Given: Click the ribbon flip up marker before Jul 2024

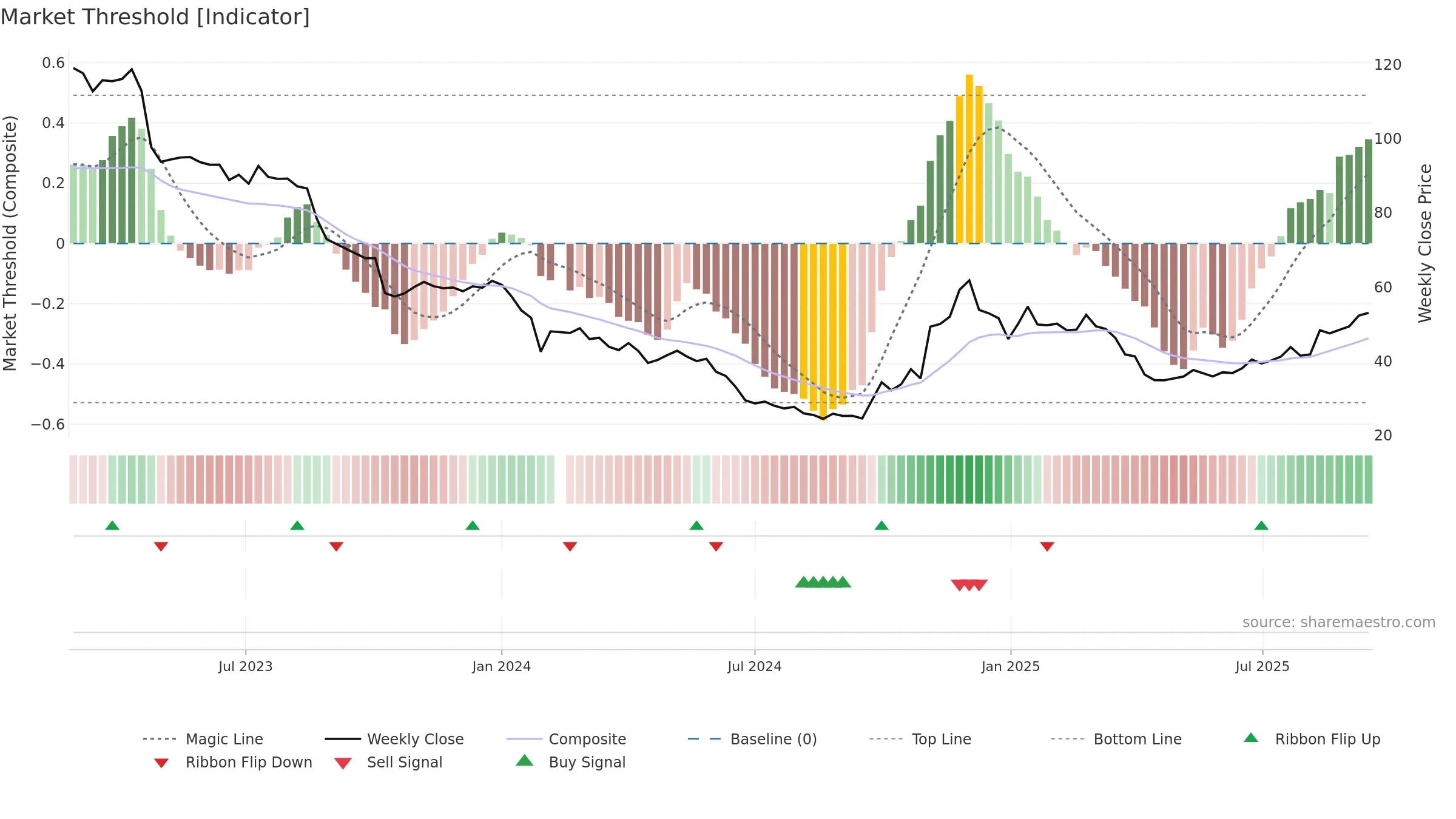Looking at the screenshot, I should 696,525.
